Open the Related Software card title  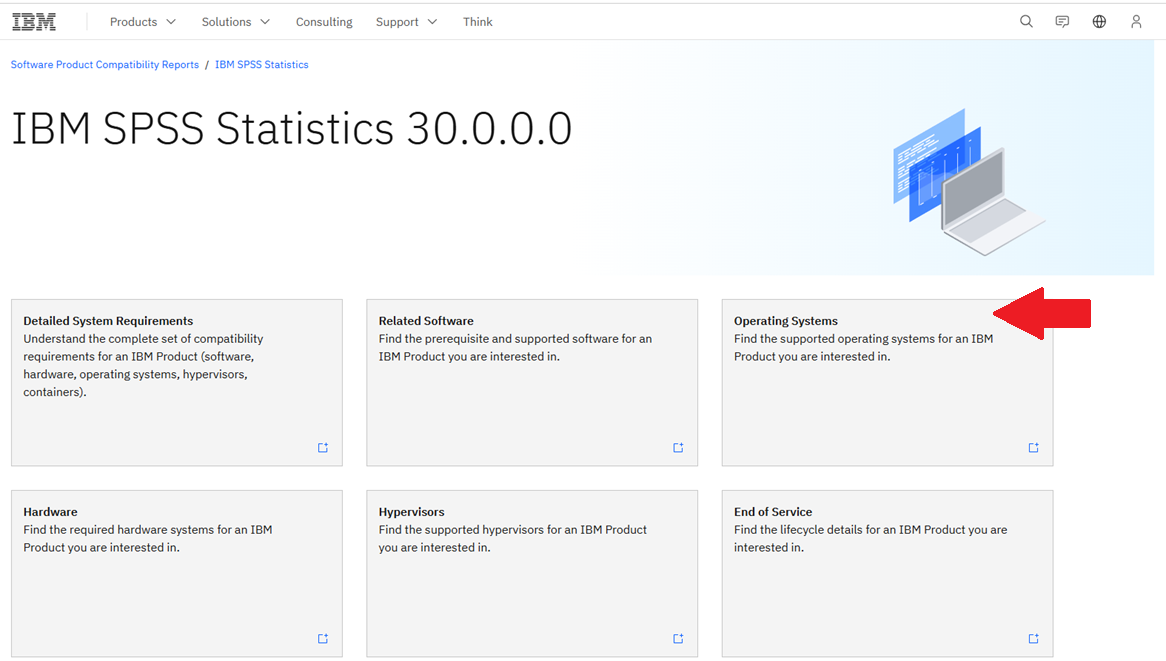click(426, 320)
